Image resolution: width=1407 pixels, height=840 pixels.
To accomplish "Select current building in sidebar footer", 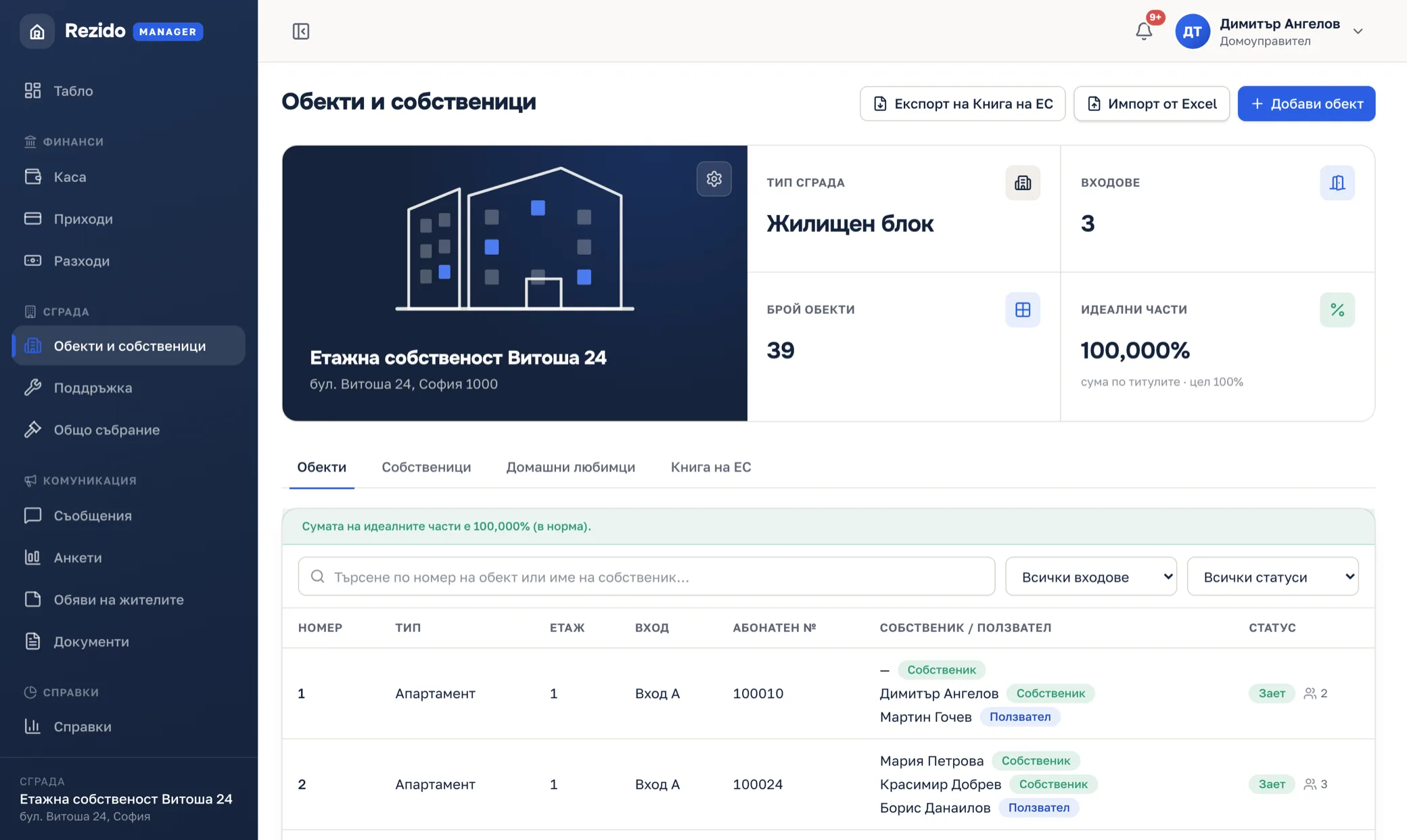I will (126, 799).
